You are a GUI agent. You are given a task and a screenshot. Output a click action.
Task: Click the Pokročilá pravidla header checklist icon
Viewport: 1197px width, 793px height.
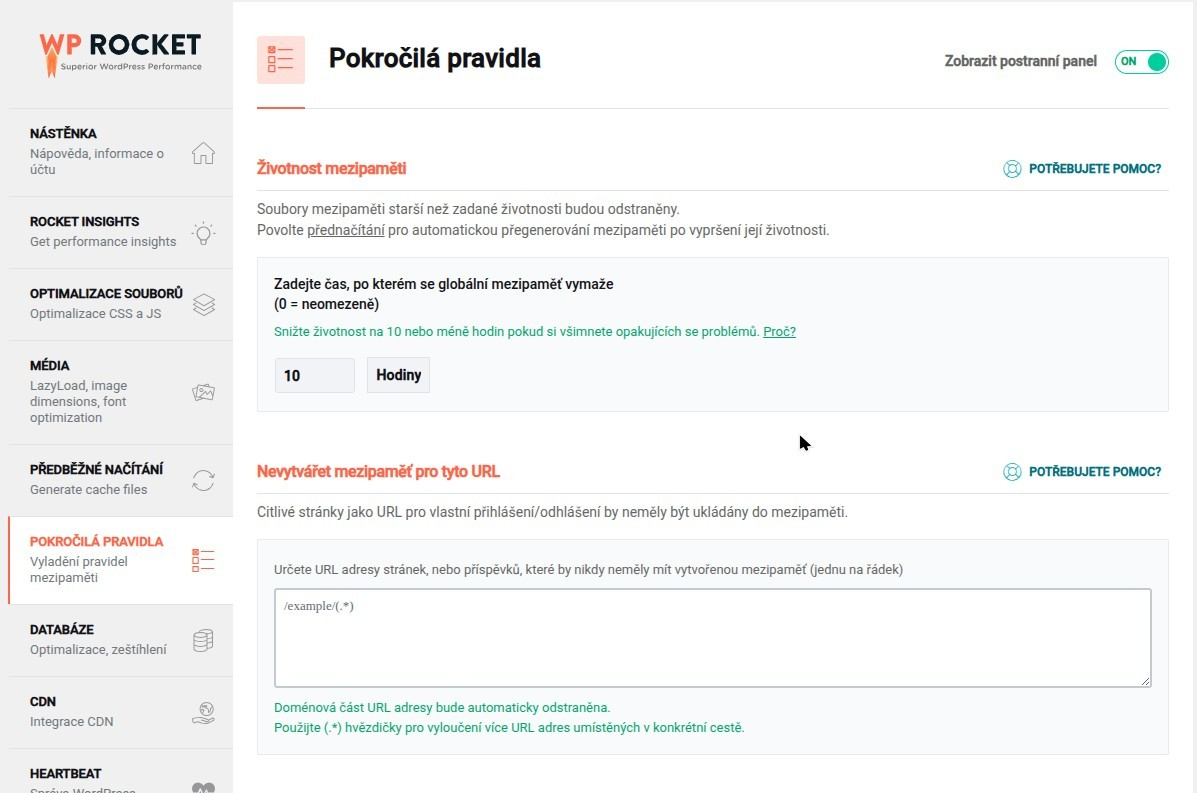[281, 60]
